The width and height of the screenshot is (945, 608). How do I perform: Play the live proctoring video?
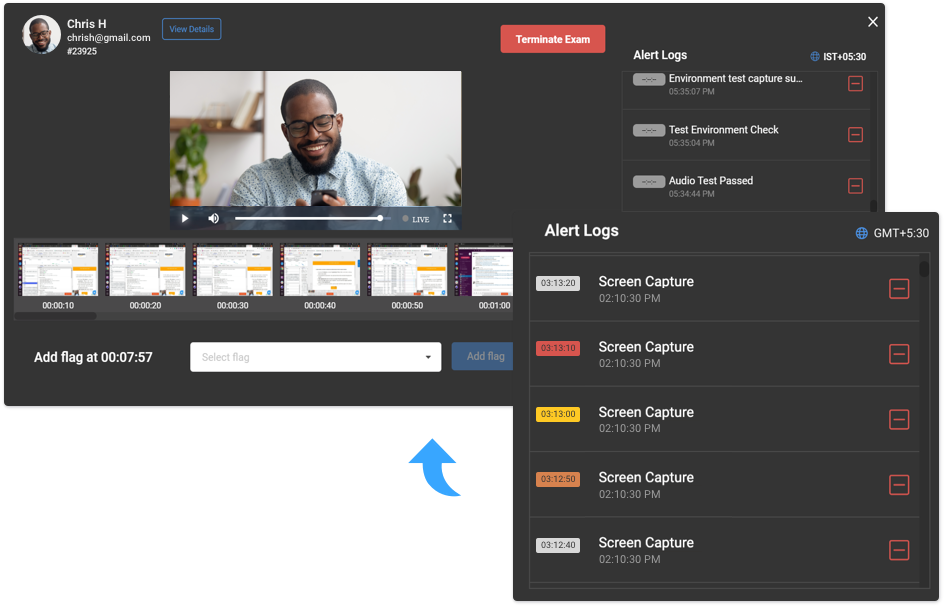point(185,218)
